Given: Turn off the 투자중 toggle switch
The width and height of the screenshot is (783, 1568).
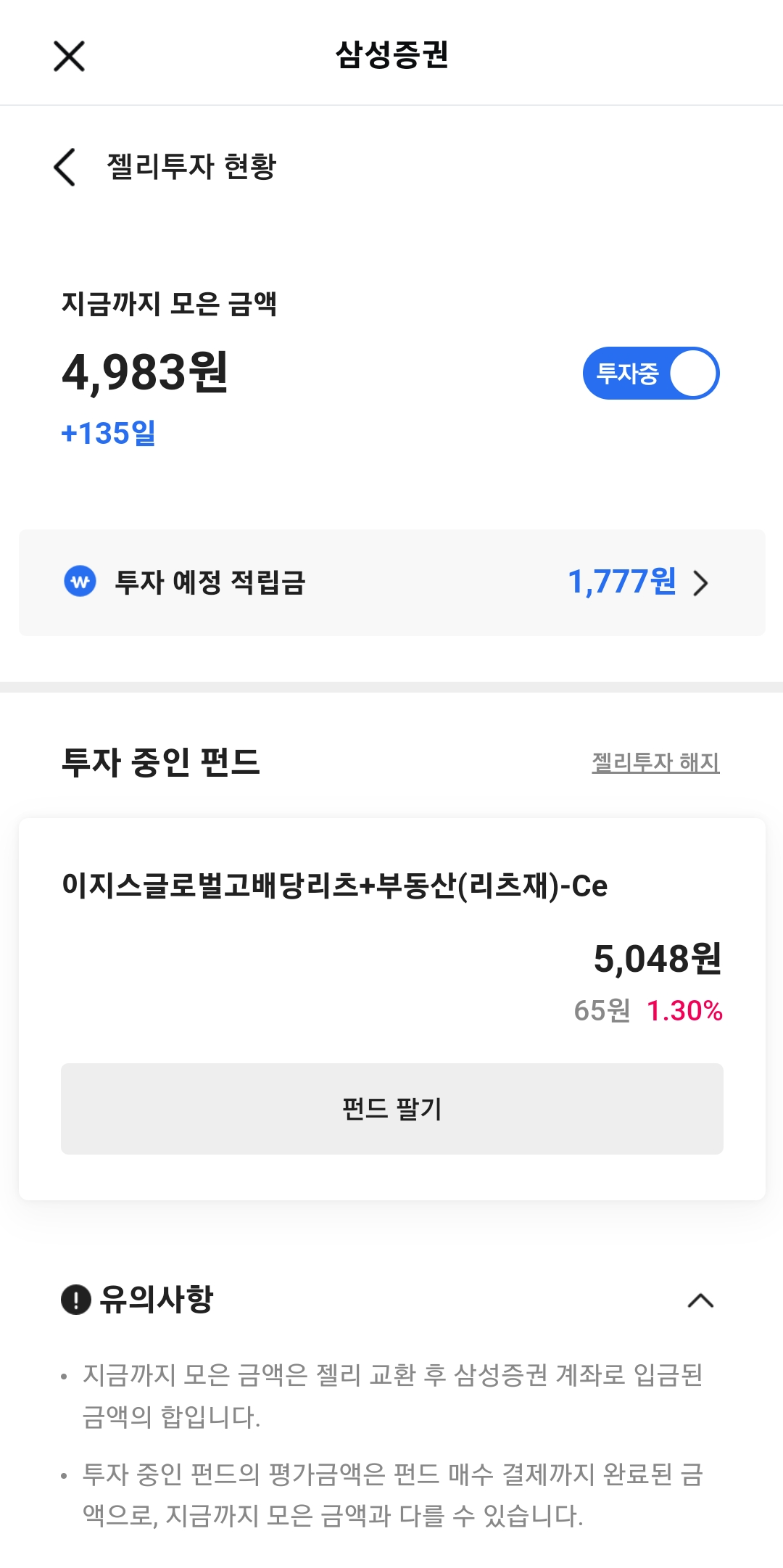Looking at the screenshot, I should 651,373.
